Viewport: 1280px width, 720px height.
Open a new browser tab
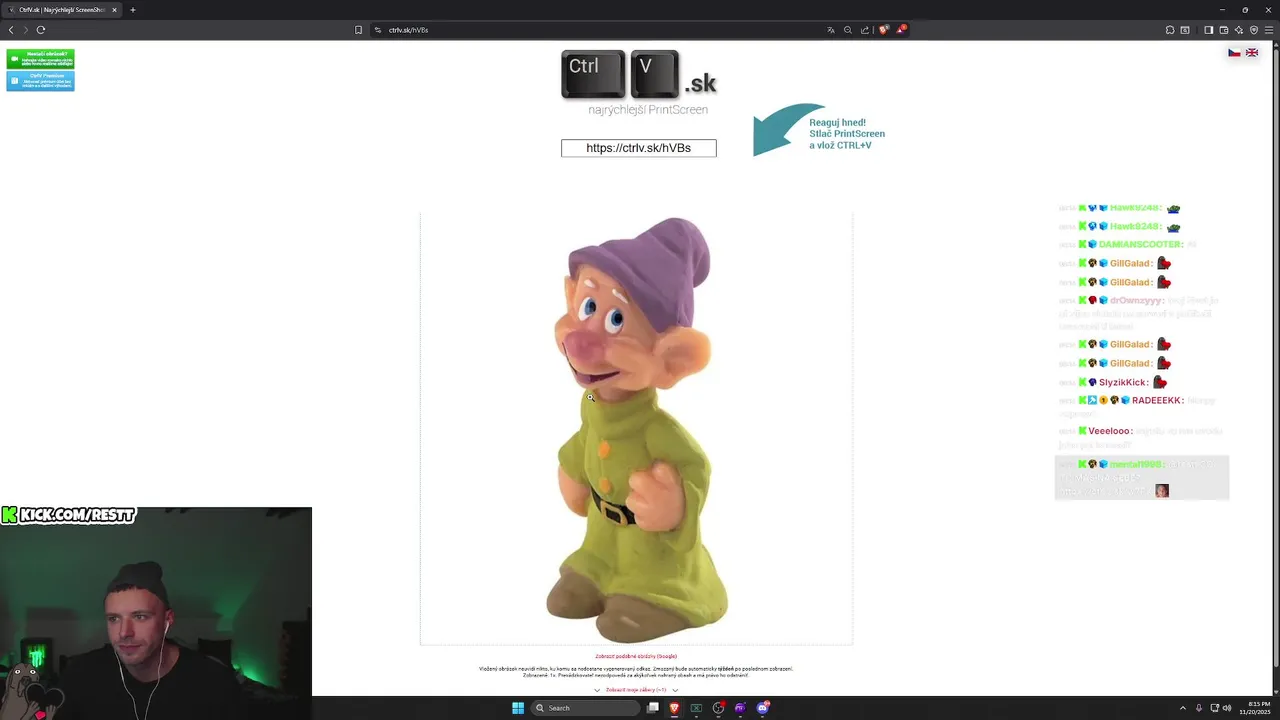132,10
